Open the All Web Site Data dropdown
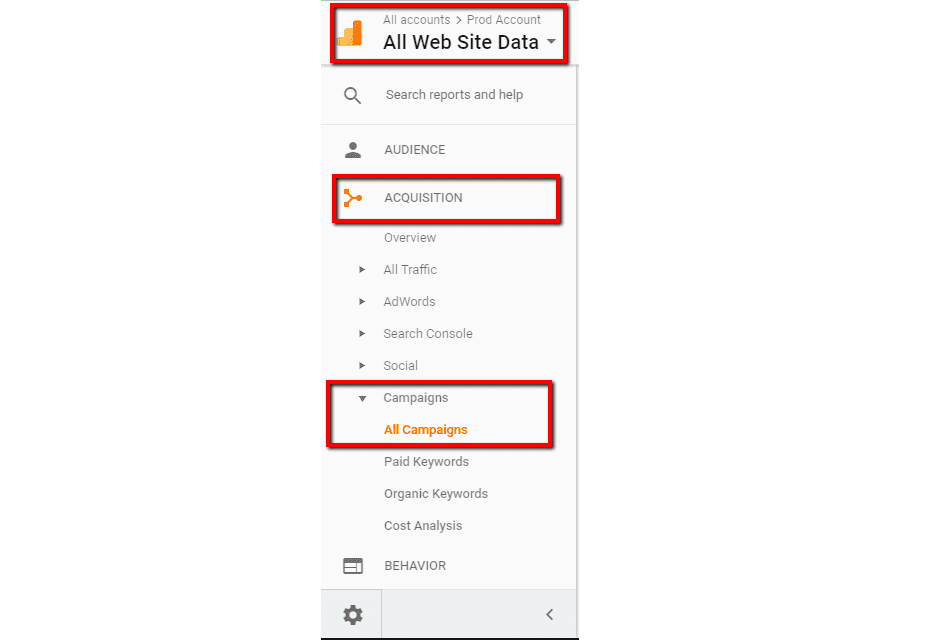 (x=551, y=43)
